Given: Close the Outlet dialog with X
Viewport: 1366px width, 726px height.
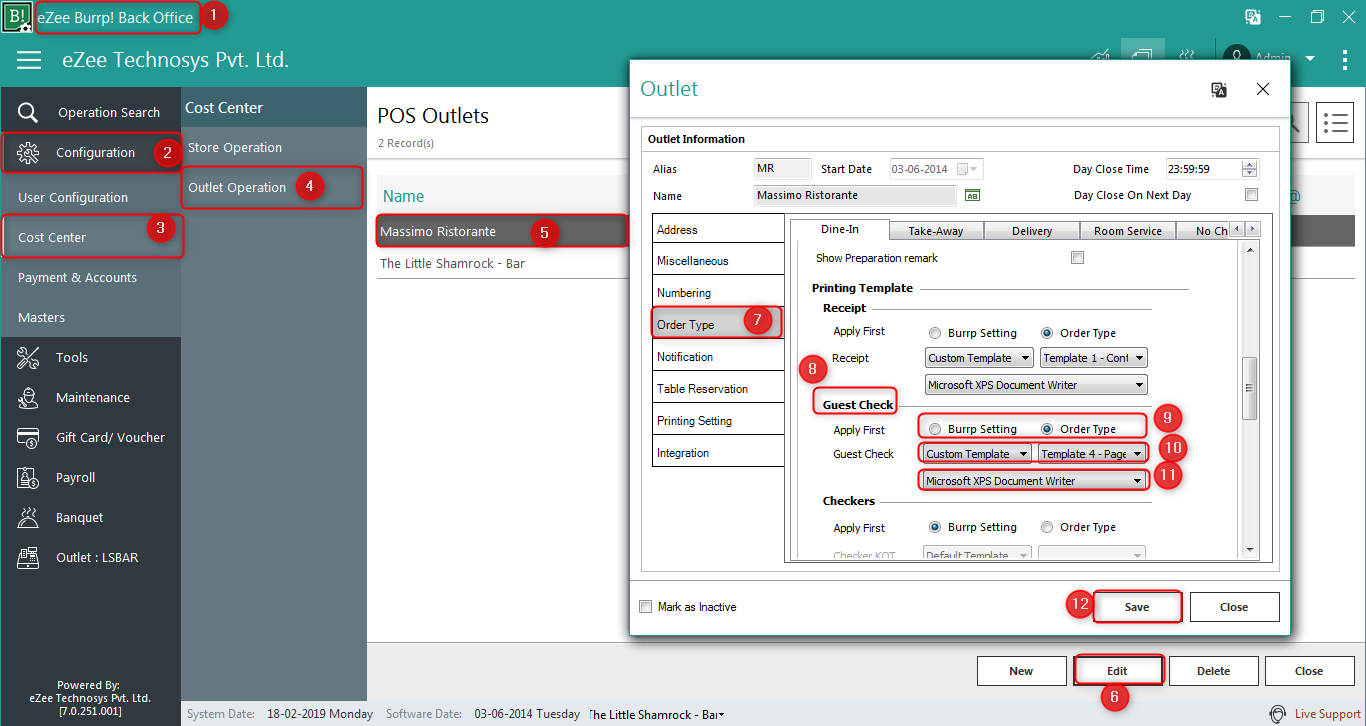Looking at the screenshot, I should click(1263, 89).
